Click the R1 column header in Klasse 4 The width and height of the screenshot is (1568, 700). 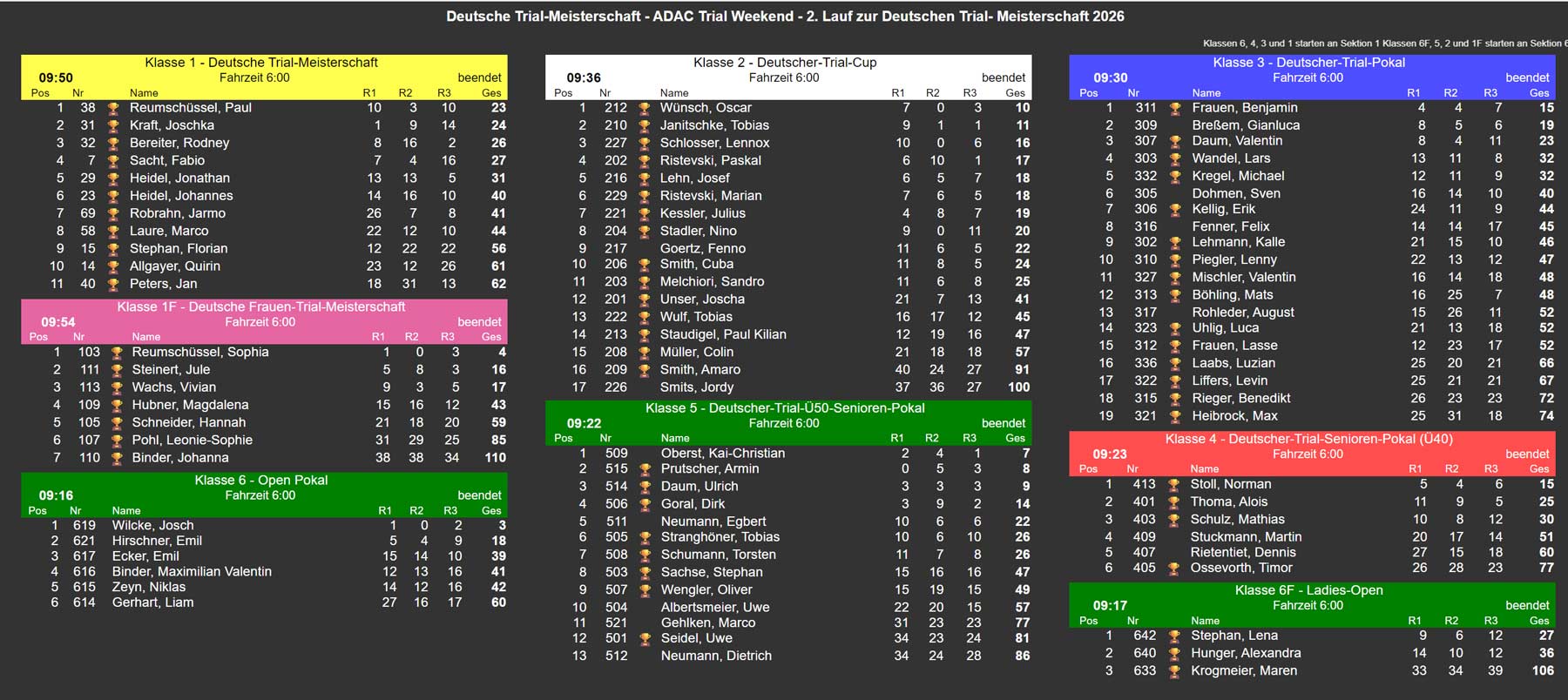pyautogui.click(x=1415, y=469)
